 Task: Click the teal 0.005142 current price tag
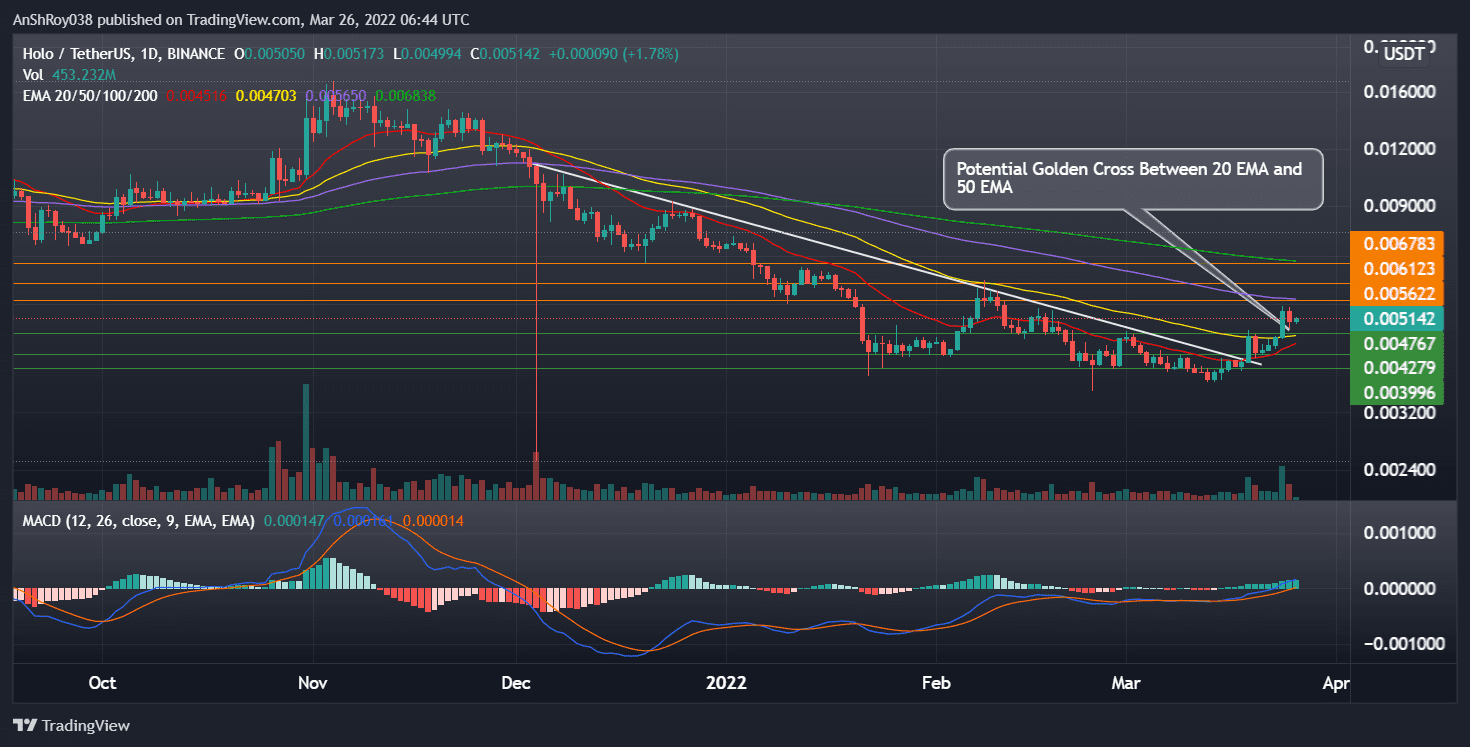(x=1400, y=317)
